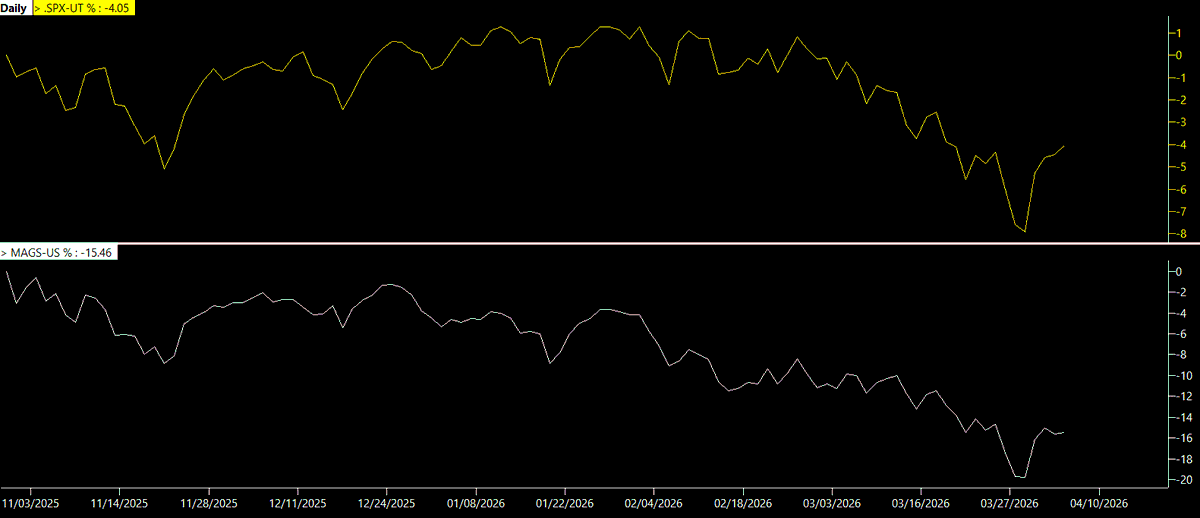
Task: Click the -10 value on the MAGS axis
Action: pos(1182,376)
